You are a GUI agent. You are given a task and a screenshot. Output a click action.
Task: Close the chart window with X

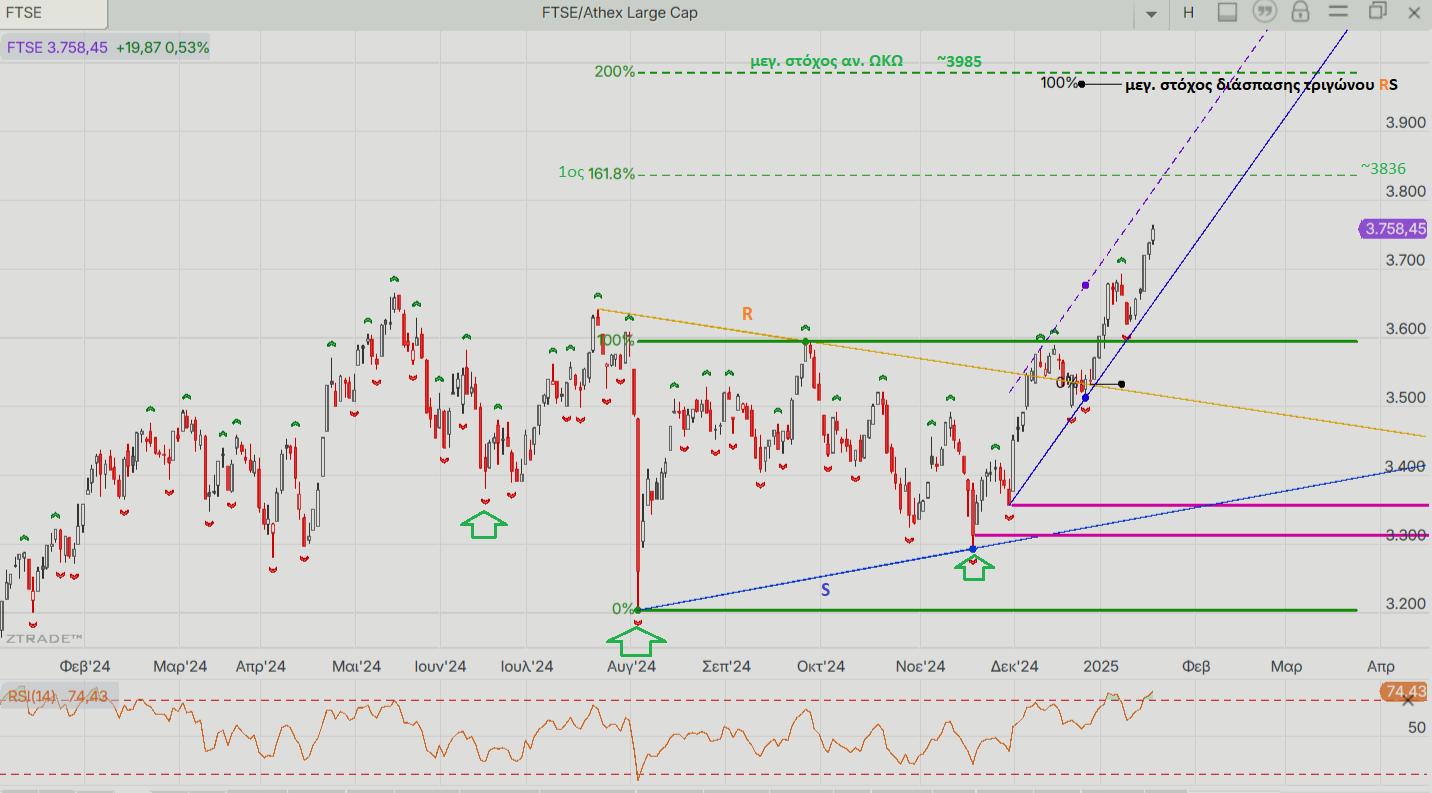click(1415, 12)
